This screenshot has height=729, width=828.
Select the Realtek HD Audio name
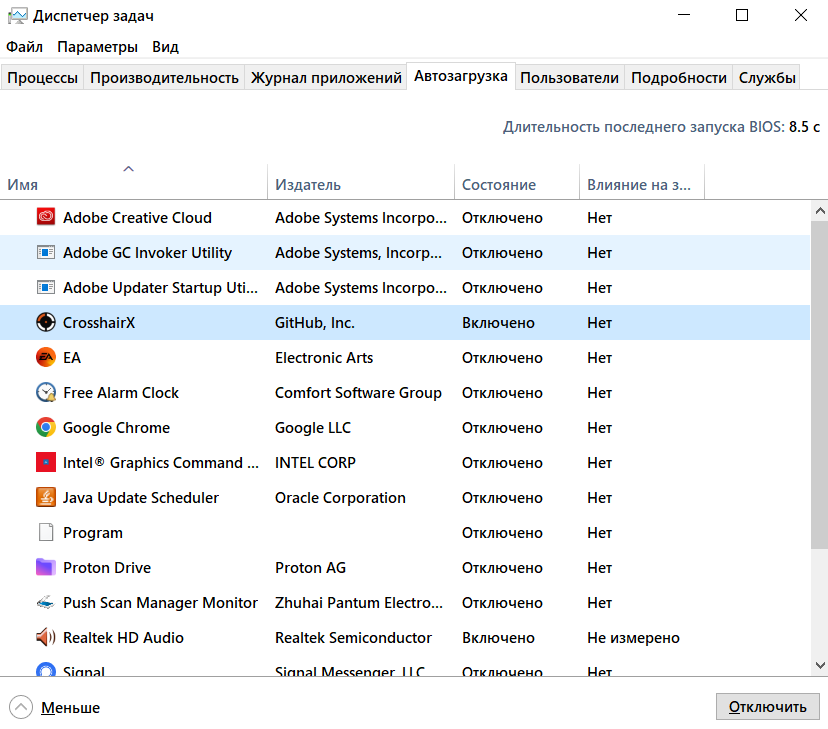[123, 638]
